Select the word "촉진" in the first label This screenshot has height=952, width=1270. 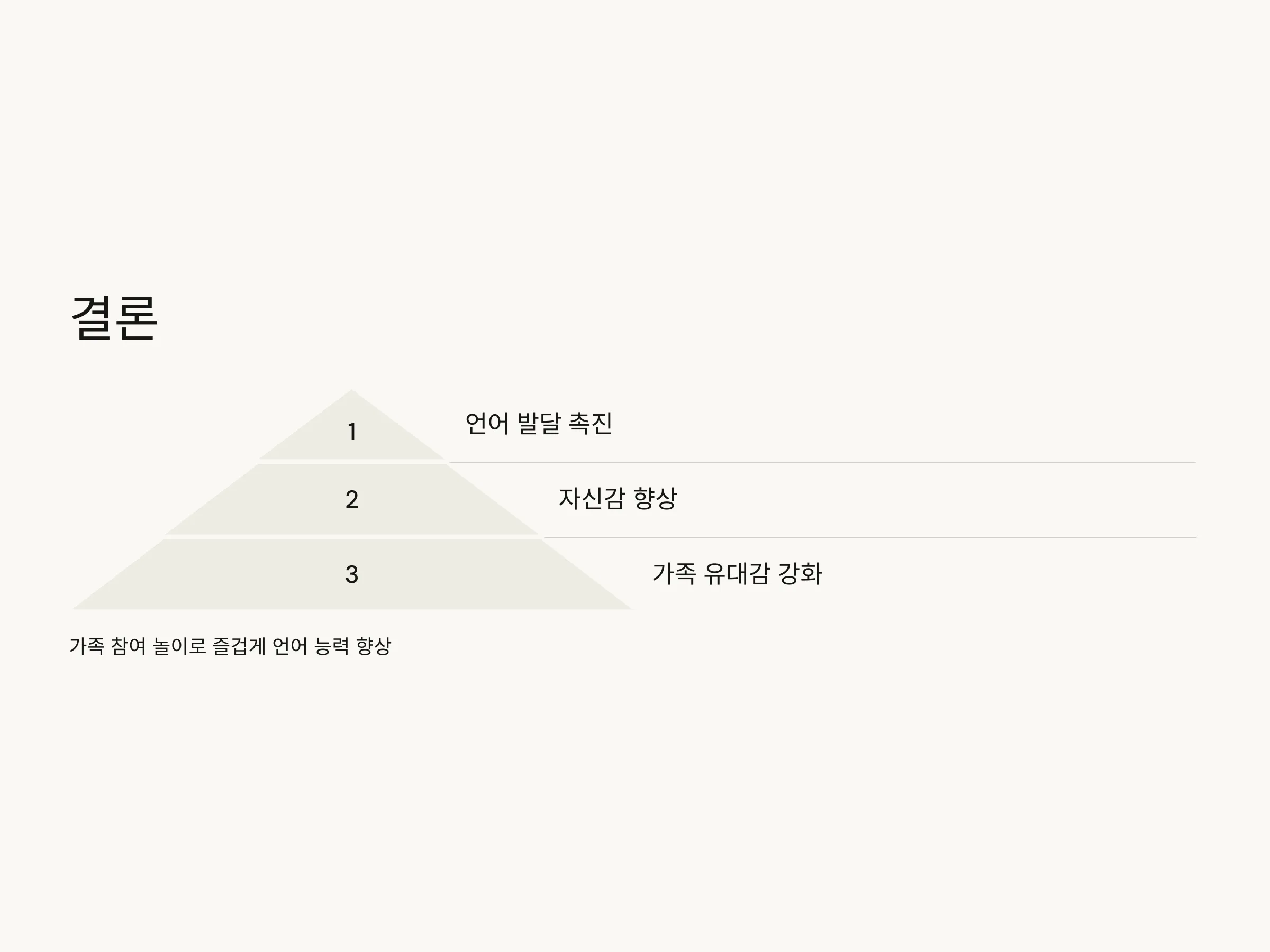(x=590, y=424)
